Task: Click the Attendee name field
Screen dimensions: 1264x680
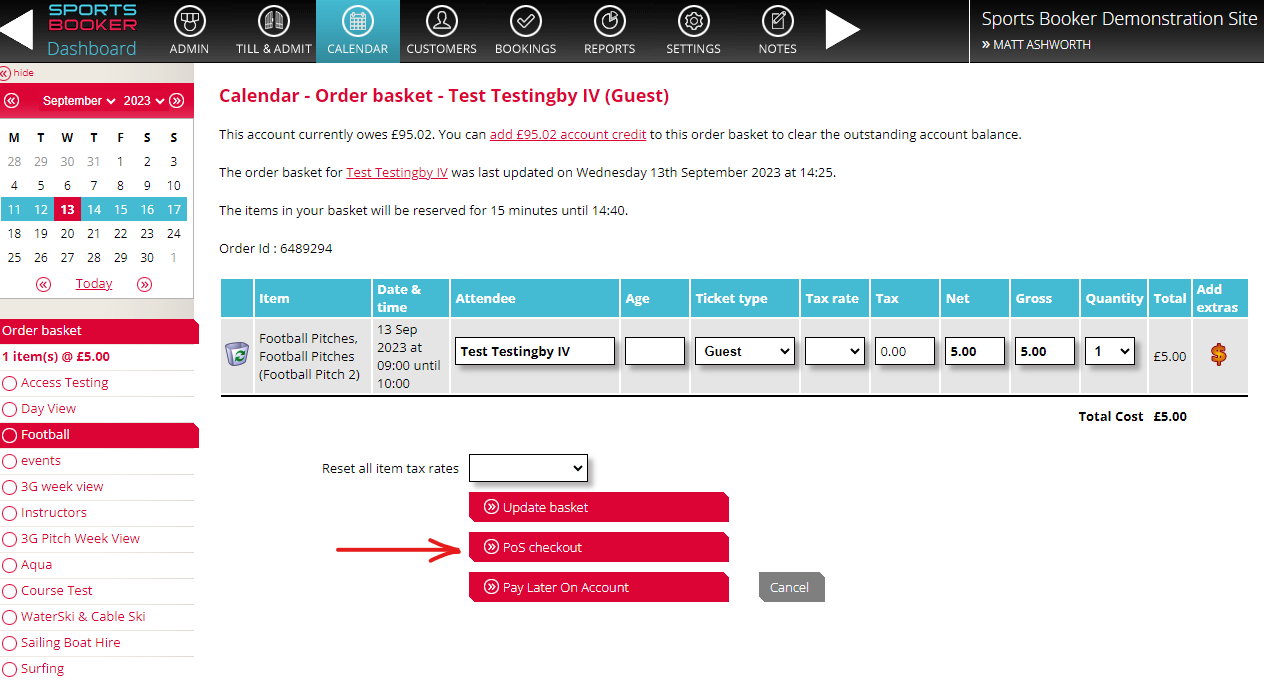Action: pyautogui.click(x=534, y=351)
